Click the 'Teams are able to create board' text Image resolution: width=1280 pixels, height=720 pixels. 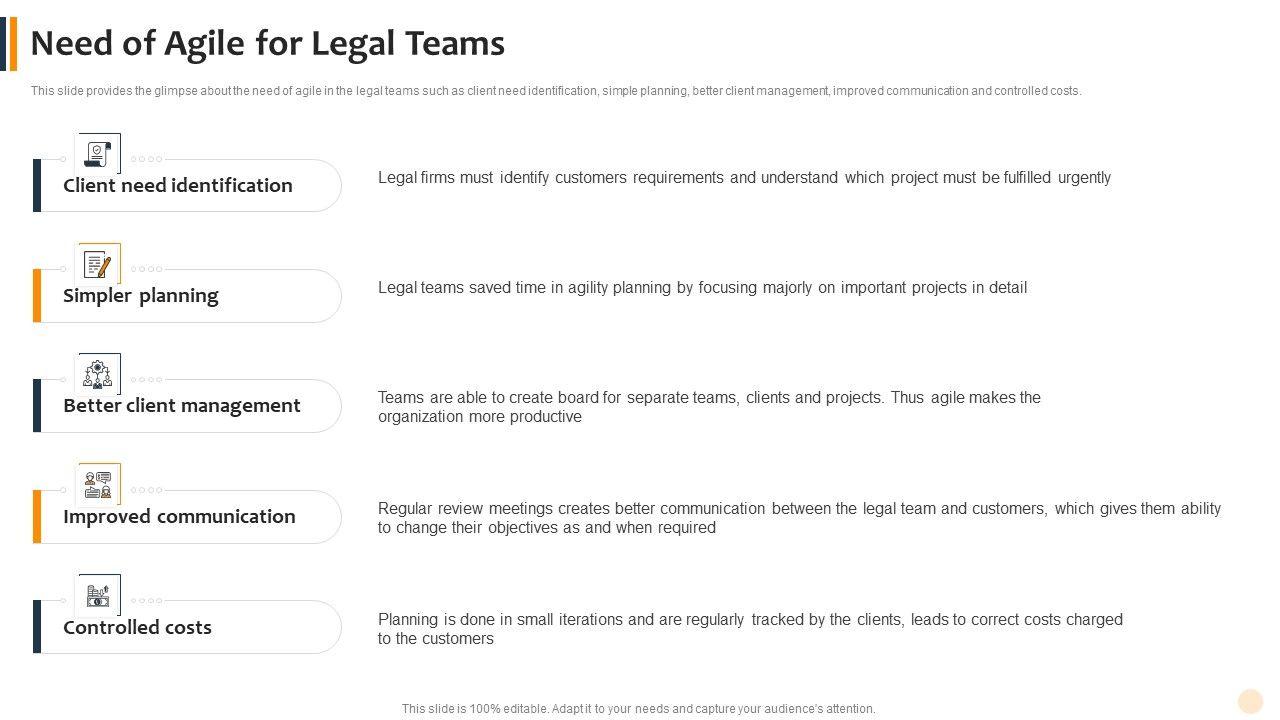point(709,407)
